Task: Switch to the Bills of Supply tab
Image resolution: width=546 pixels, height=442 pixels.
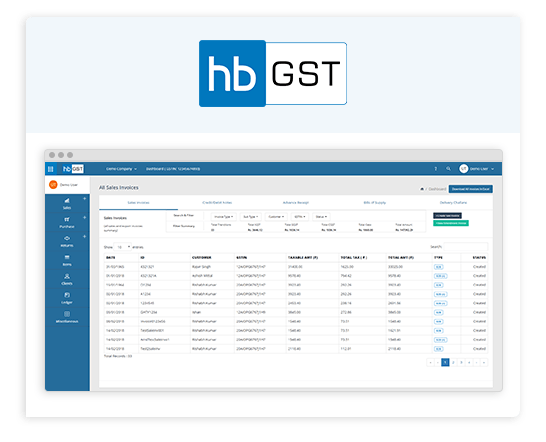Action: pyautogui.click(x=375, y=202)
